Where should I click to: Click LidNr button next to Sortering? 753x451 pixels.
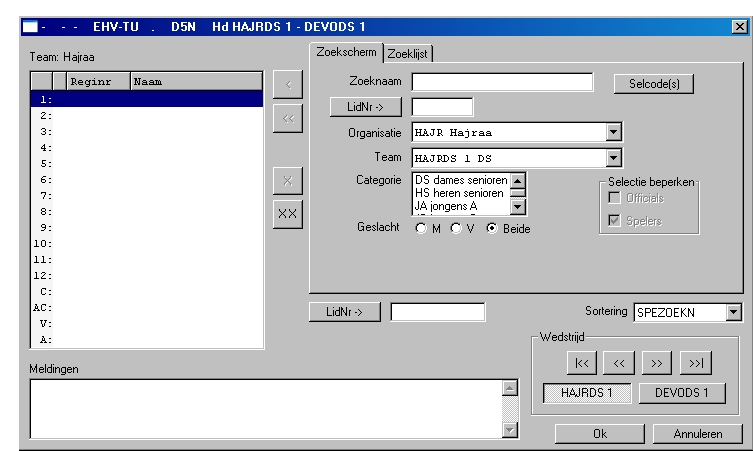344,312
